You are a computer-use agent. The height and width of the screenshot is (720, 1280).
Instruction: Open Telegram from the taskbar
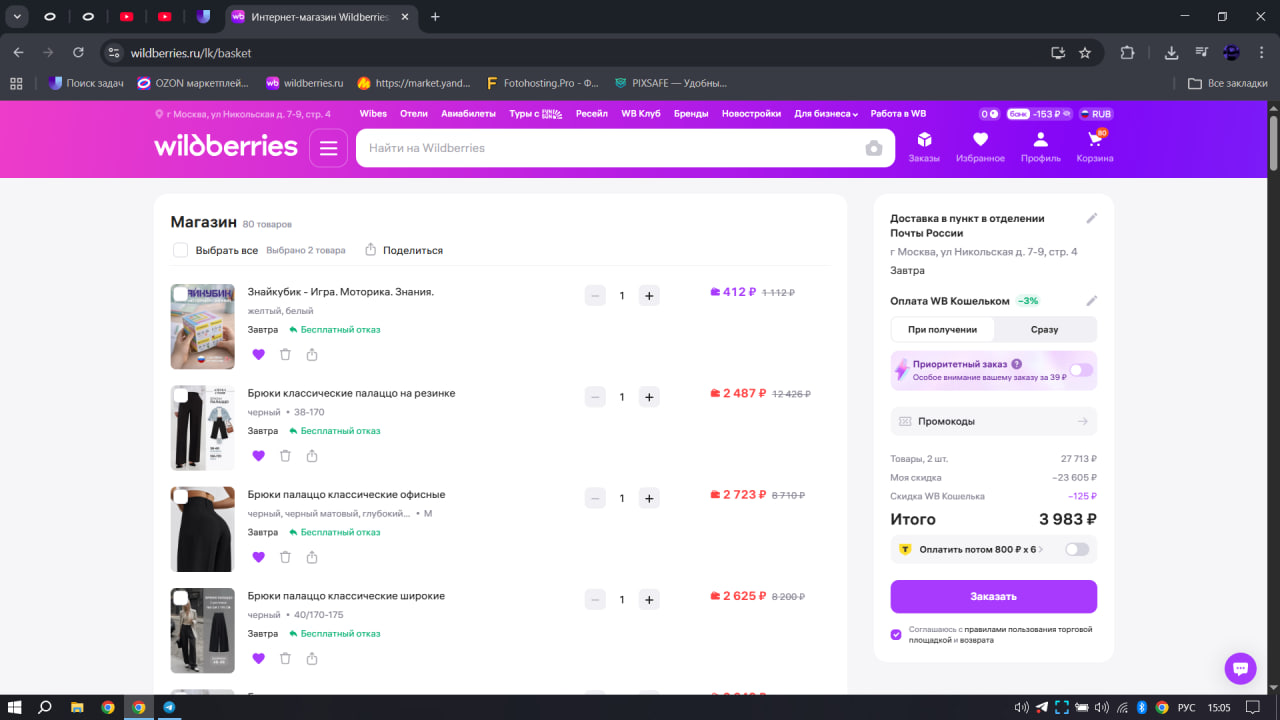coord(169,707)
